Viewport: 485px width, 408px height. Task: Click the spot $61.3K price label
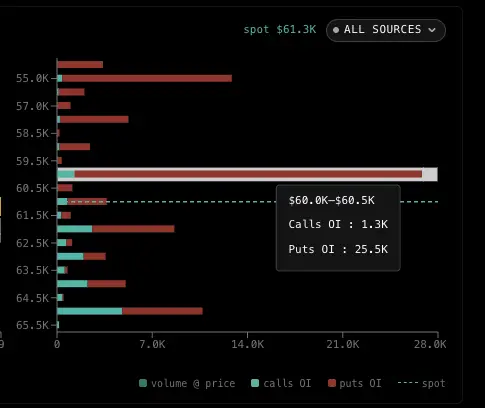(280, 30)
